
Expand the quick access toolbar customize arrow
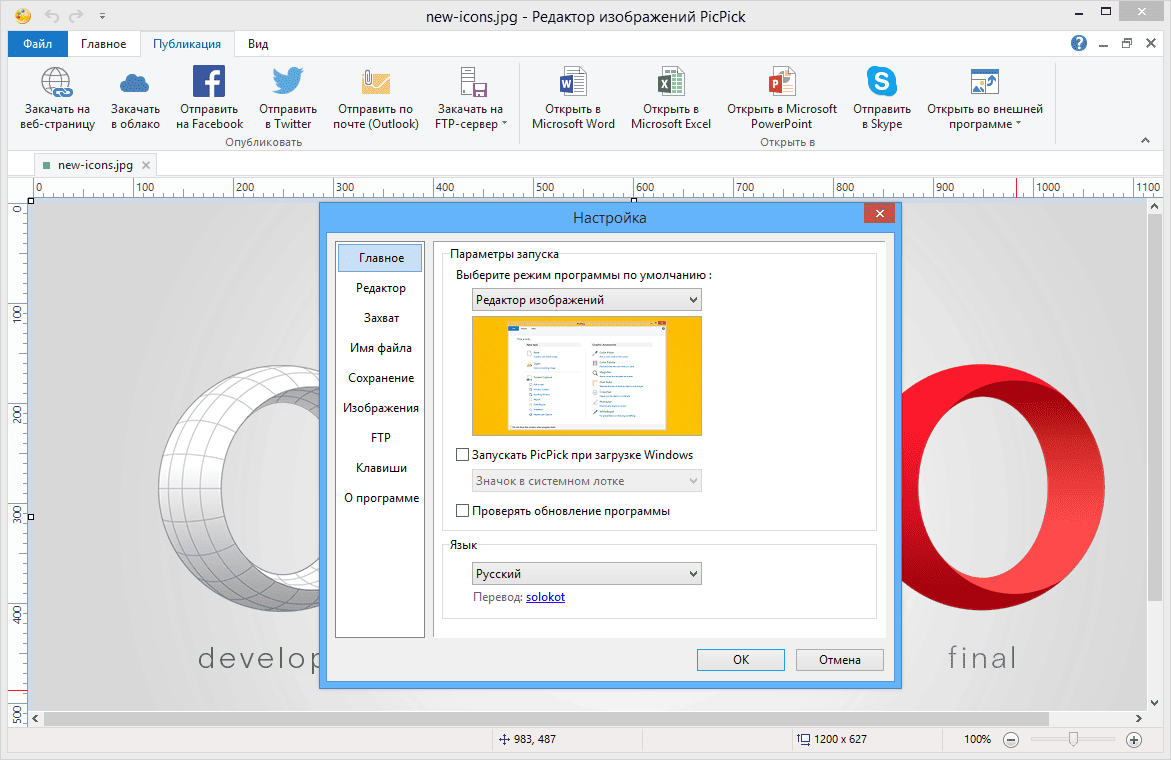pyautogui.click(x=102, y=16)
